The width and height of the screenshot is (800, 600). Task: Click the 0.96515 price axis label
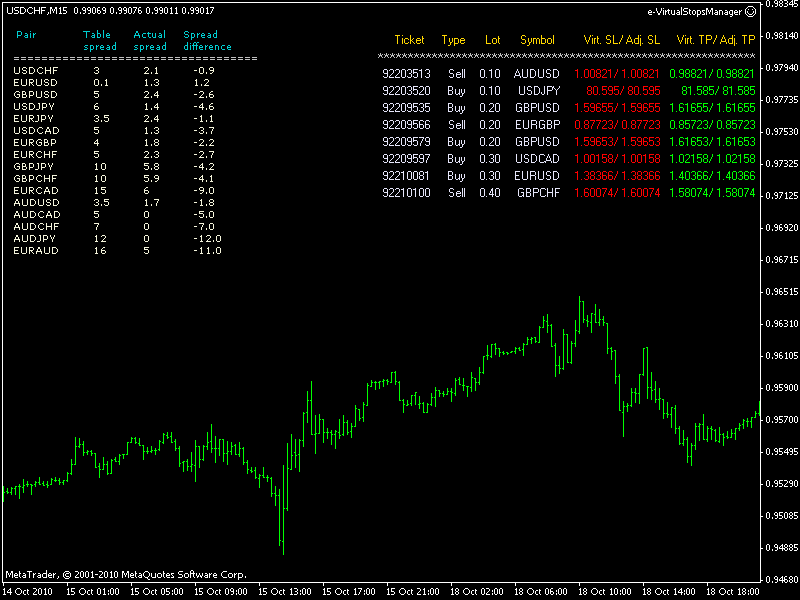pyautogui.click(x=782, y=292)
